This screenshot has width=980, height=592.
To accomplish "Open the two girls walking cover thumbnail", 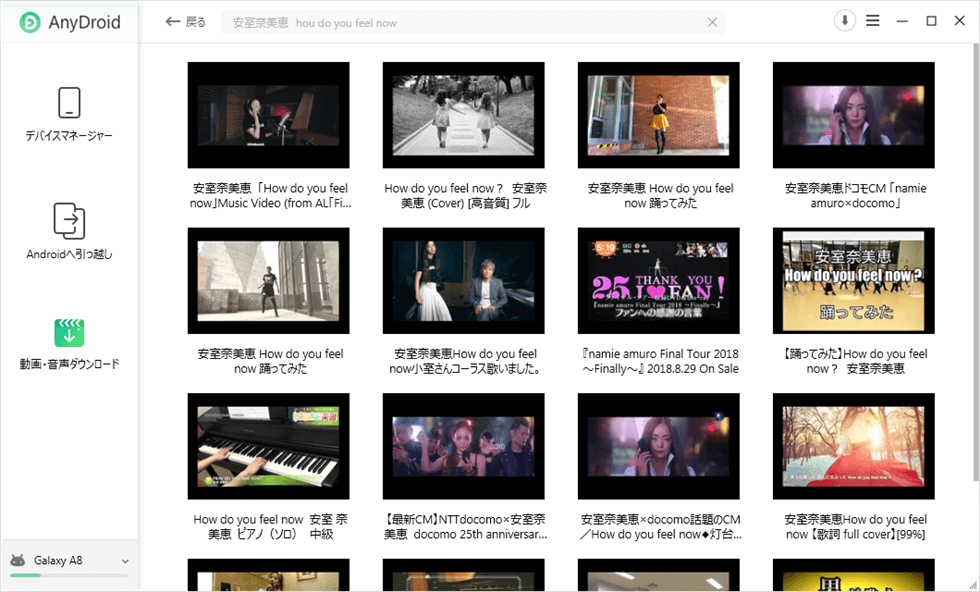I will click(x=463, y=115).
